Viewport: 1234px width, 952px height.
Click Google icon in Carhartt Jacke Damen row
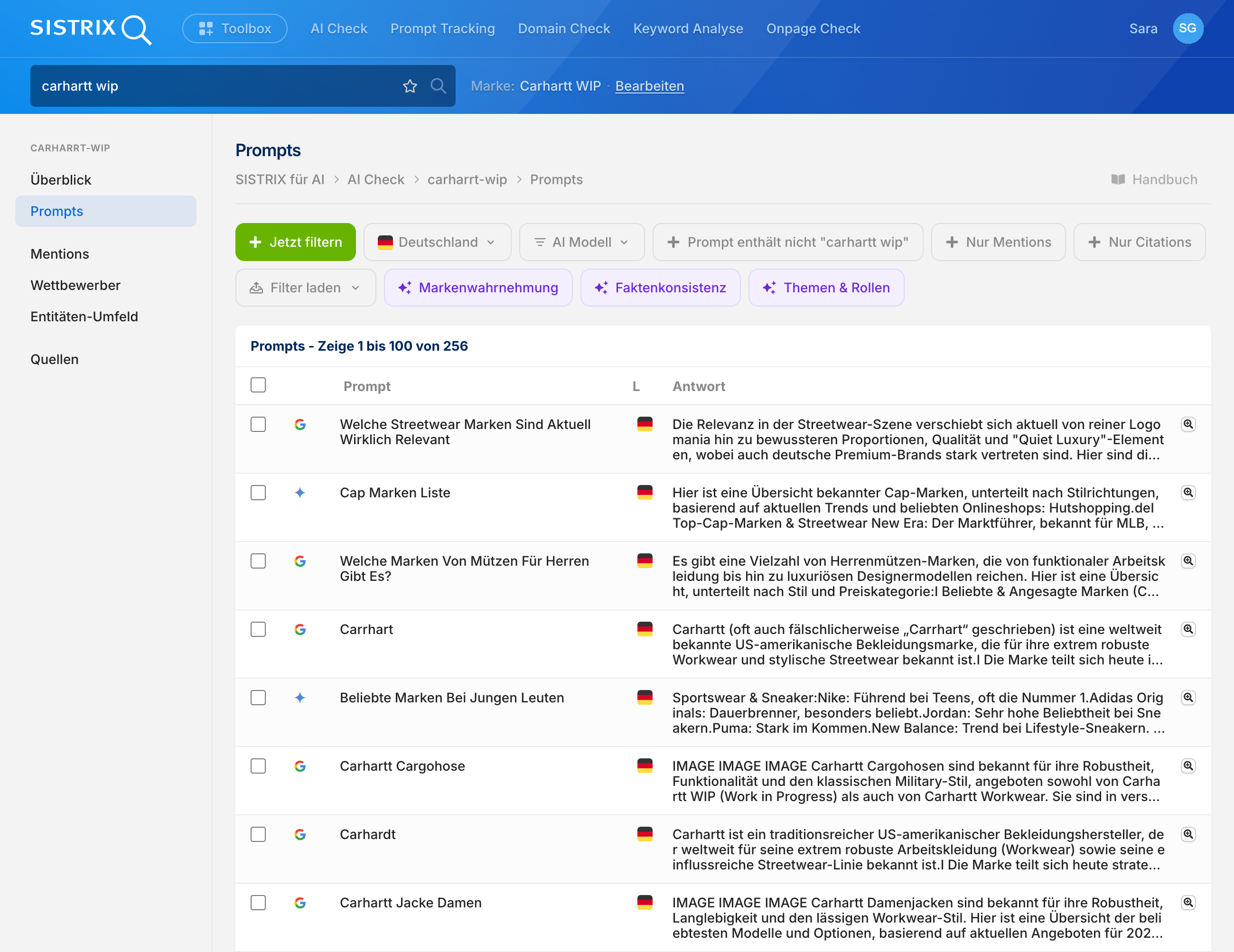click(x=300, y=903)
